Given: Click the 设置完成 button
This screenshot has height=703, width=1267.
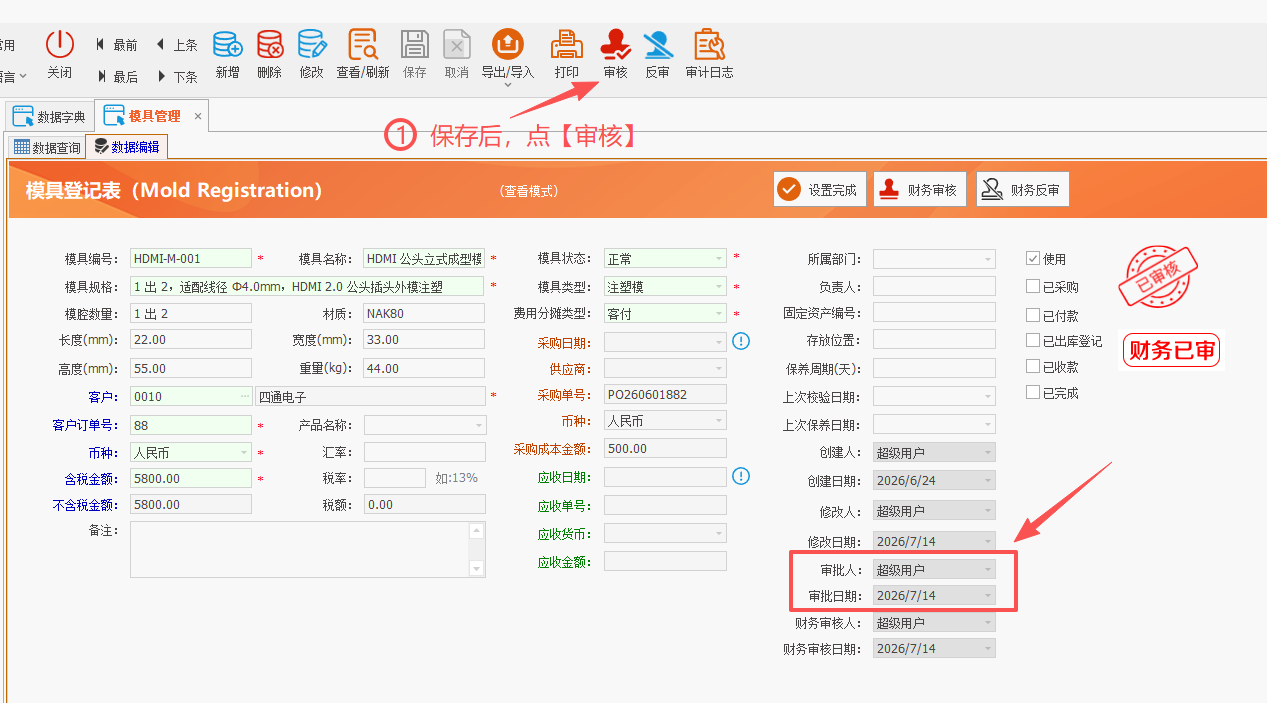Looking at the screenshot, I should pyautogui.click(x=820, y=190).
